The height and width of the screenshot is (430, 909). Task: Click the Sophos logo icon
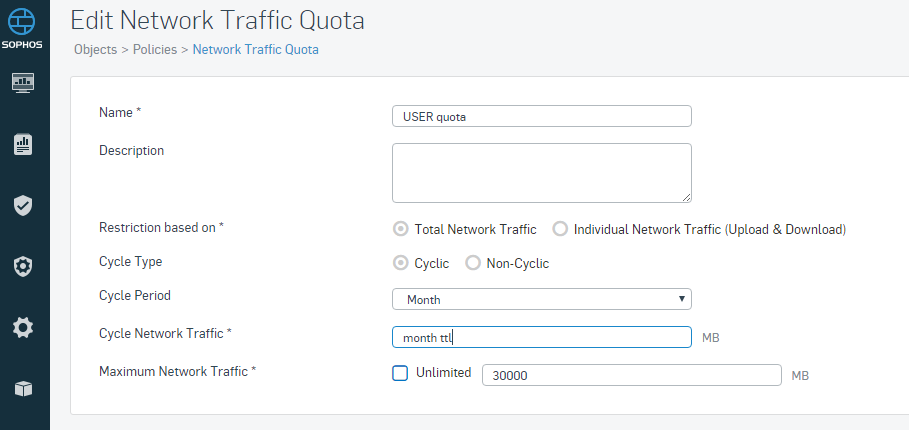coord(21,22)
